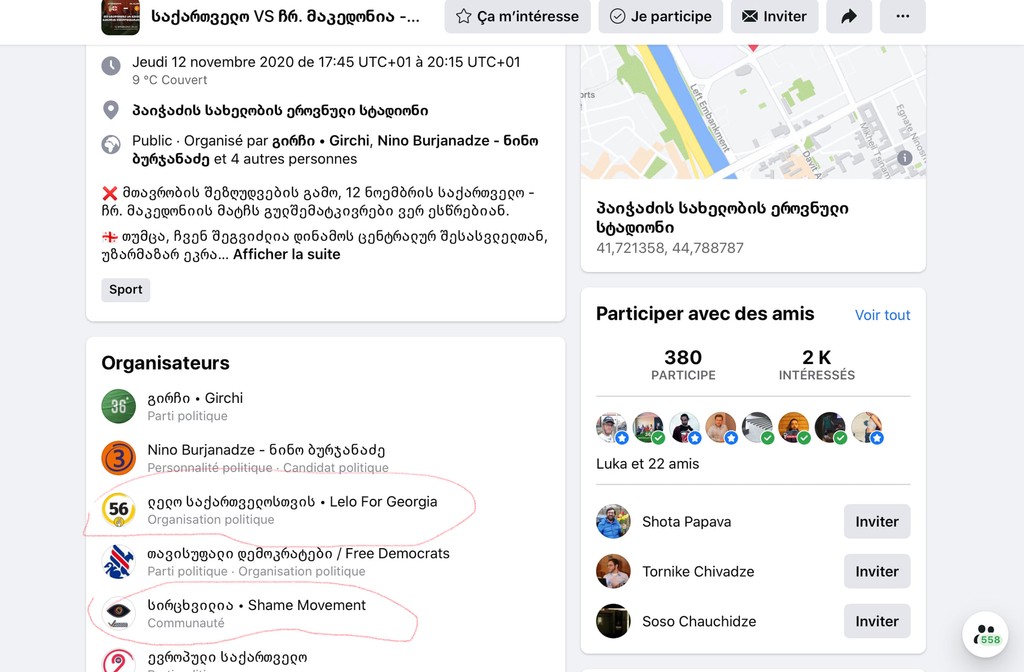This screenshot has height=672, width=1024.
Task: Open stadium name link under the map
Action: click(x=722, y=218)
